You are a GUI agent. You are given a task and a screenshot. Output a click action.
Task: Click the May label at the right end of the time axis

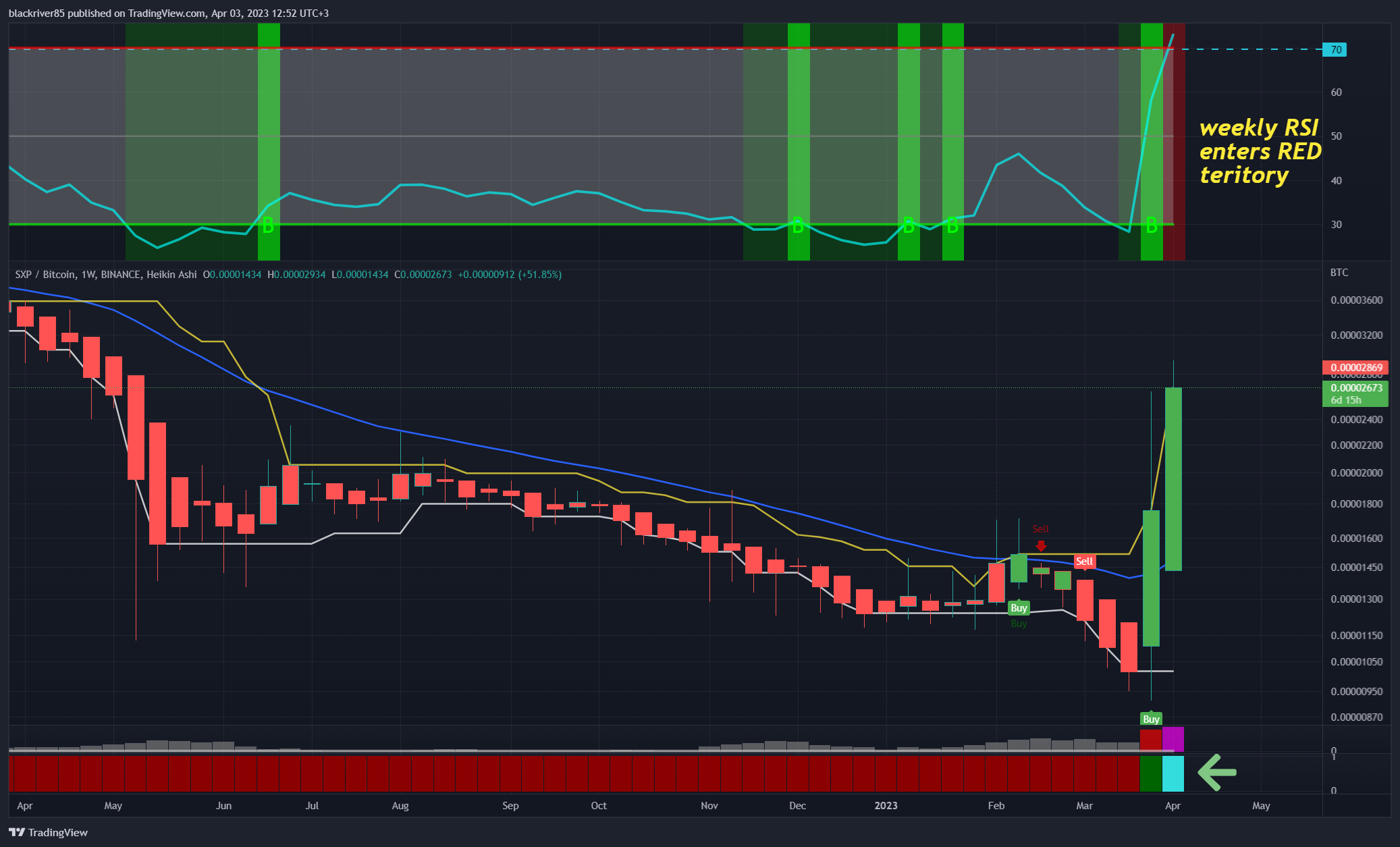click(x=1261, y=805)
